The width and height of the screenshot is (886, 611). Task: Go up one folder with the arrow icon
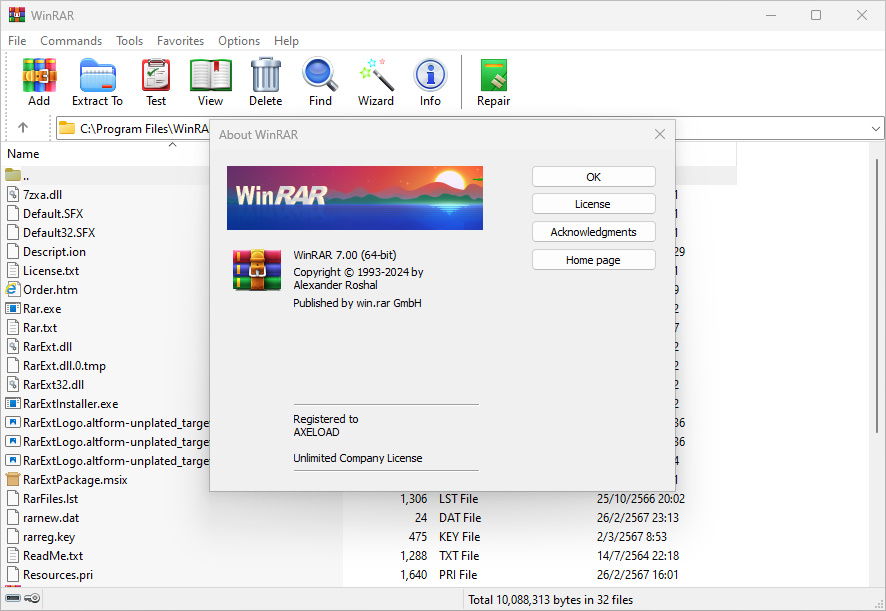click(23, 128)
